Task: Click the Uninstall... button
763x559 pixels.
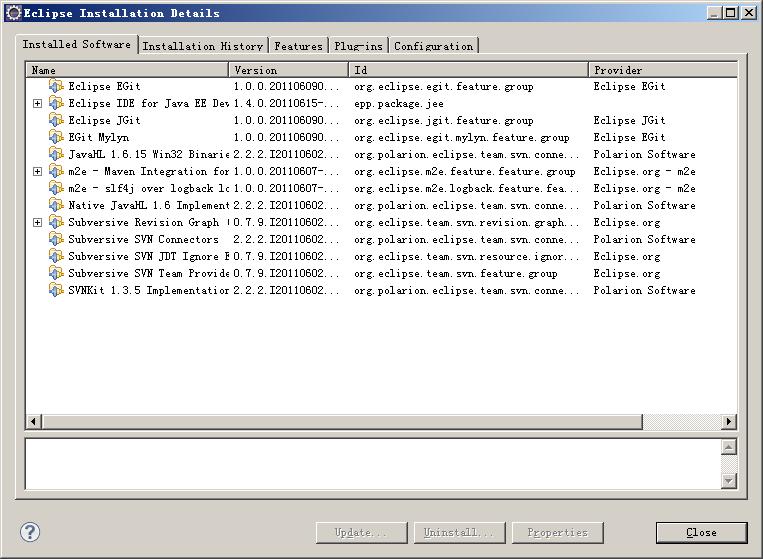Action: (460, 533)
